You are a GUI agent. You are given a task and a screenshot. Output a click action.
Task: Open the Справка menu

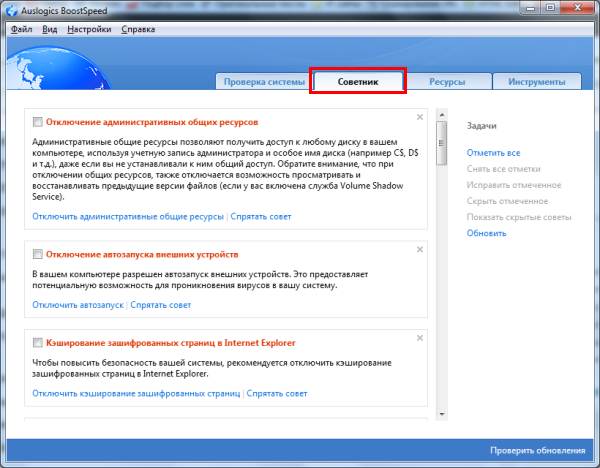[138, 29]
